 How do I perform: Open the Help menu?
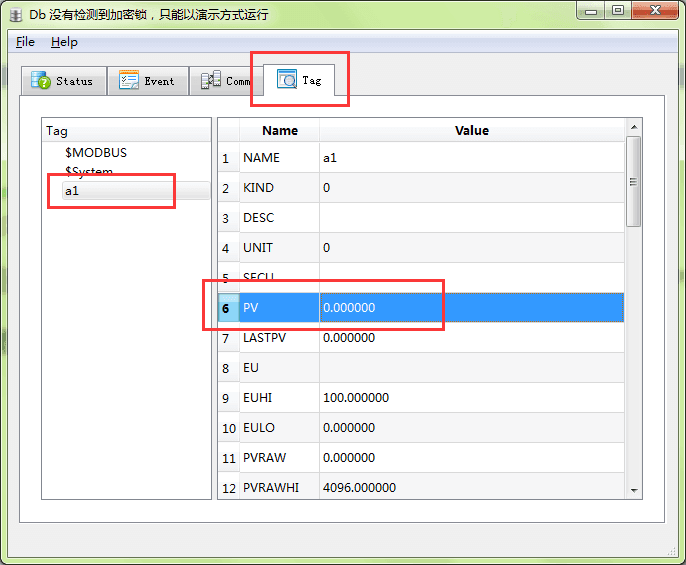pyautogui.click(x=64, y=42)
